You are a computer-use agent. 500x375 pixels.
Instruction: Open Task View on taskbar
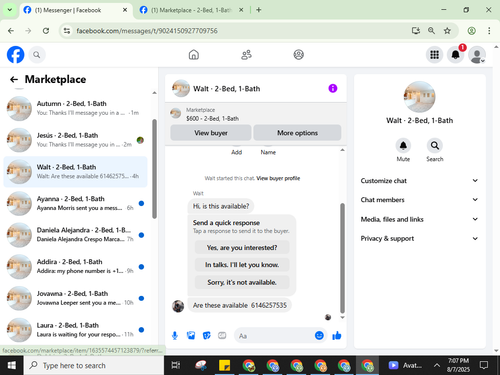click(x=175, y=365)
